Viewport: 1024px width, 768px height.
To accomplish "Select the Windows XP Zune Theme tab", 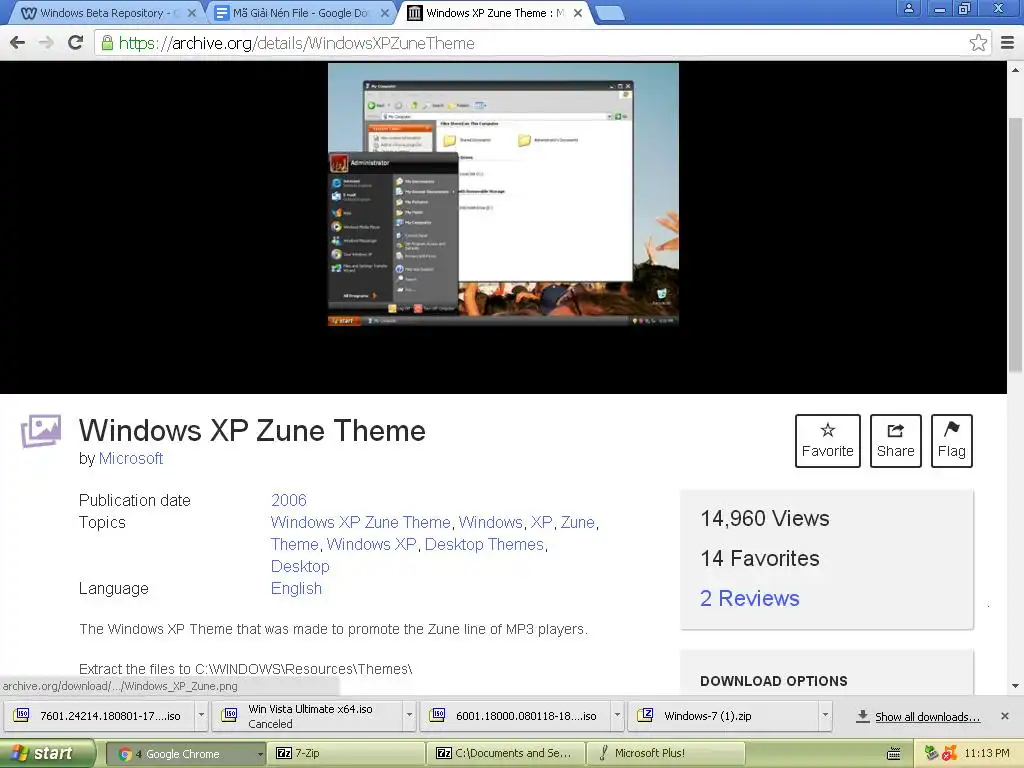I will tap(494, 13).
